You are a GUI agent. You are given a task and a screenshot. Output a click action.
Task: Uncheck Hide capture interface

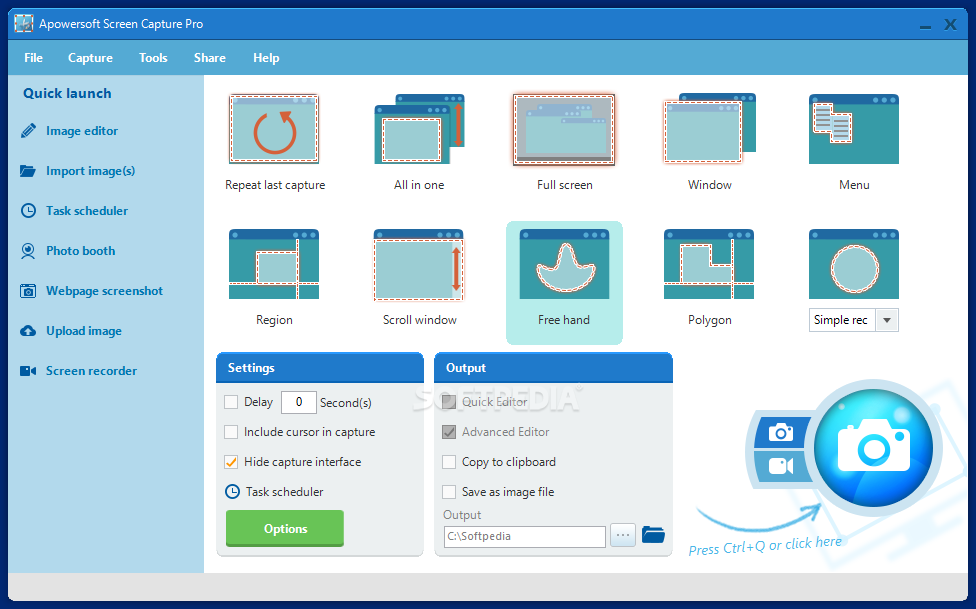231,462
